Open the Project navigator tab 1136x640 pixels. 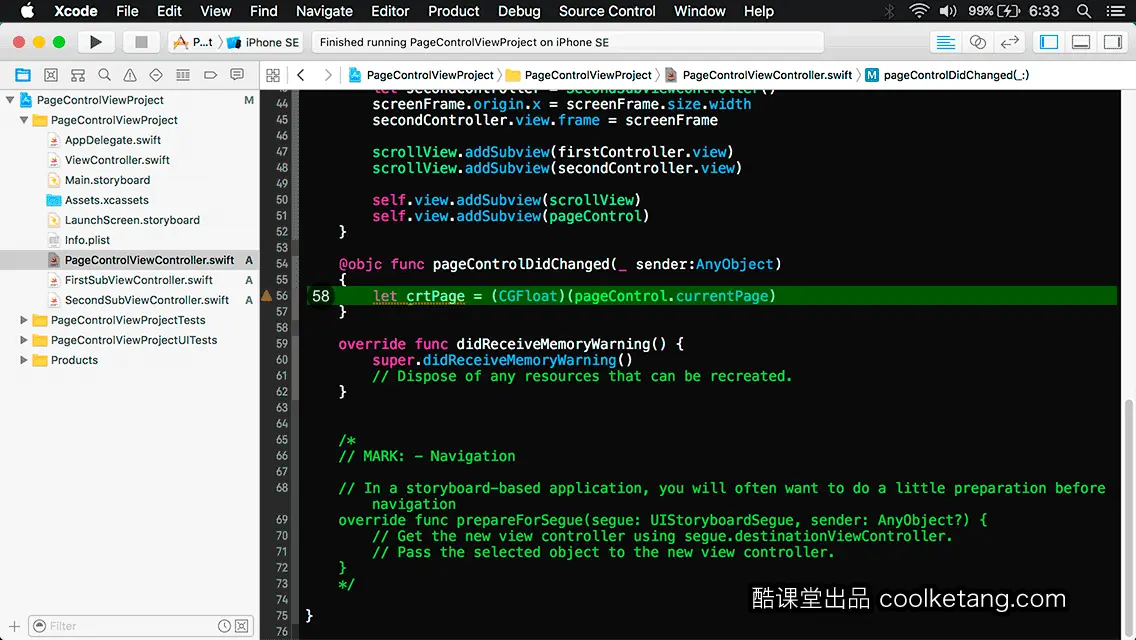23,75
